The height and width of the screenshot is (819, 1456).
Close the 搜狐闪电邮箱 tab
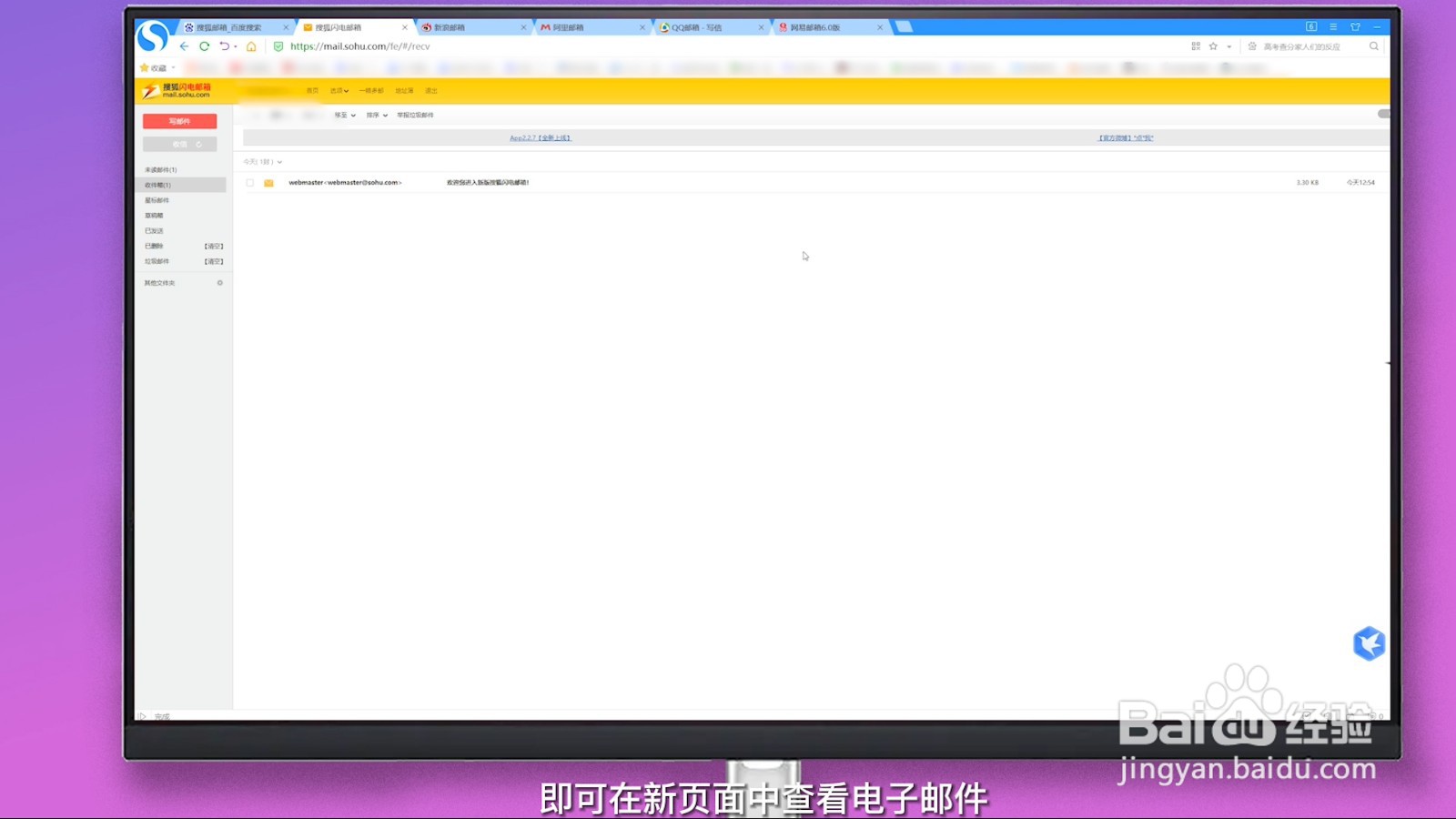(x=405, y=27)
